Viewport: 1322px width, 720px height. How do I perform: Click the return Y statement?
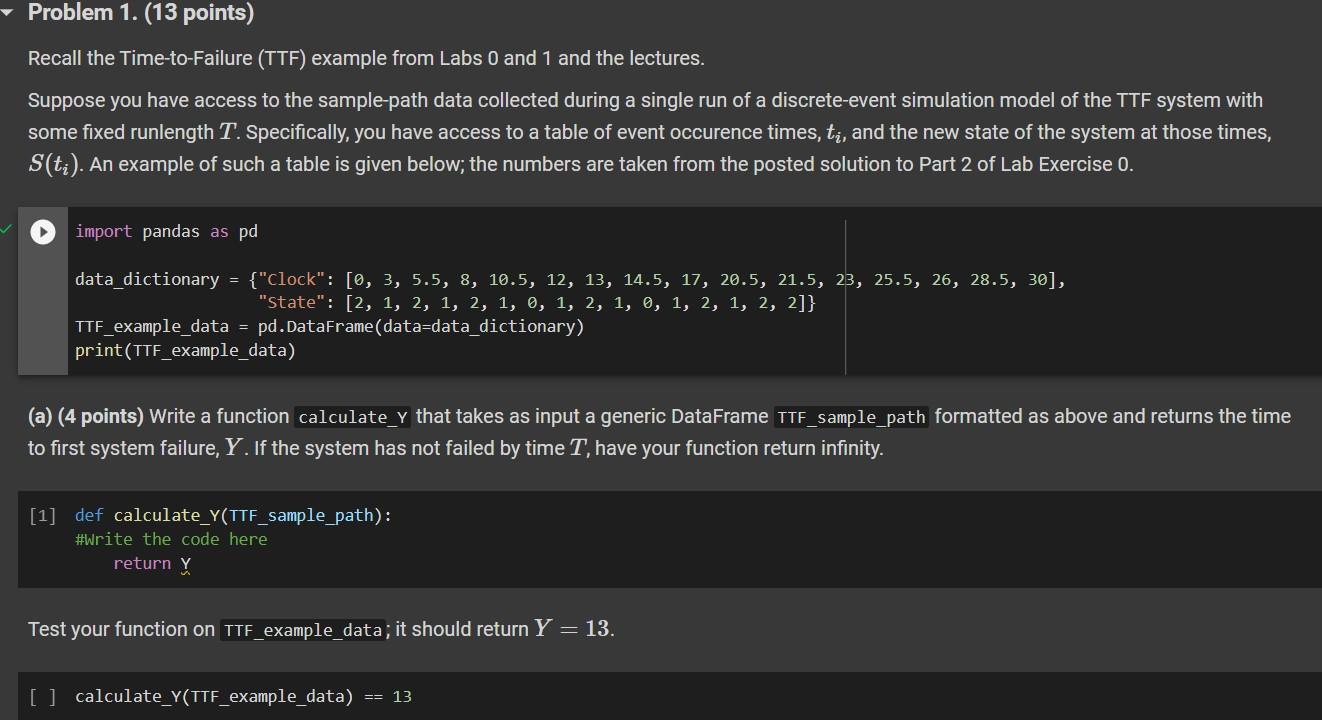click(150, 563)
